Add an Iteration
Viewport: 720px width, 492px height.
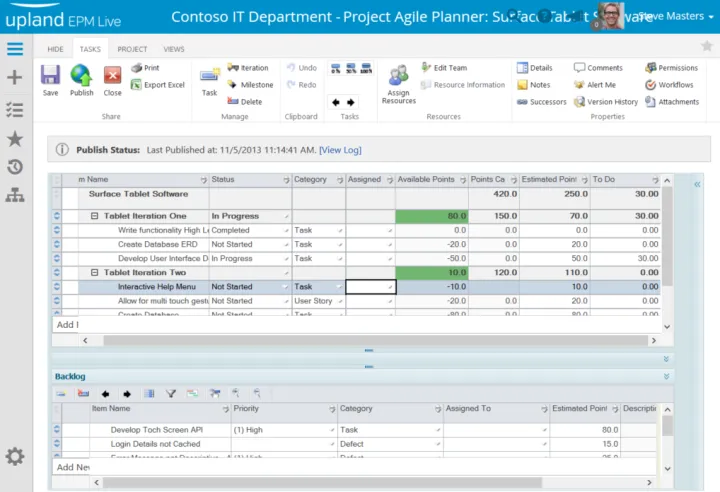pyautogui.click(x=248, y=68)
